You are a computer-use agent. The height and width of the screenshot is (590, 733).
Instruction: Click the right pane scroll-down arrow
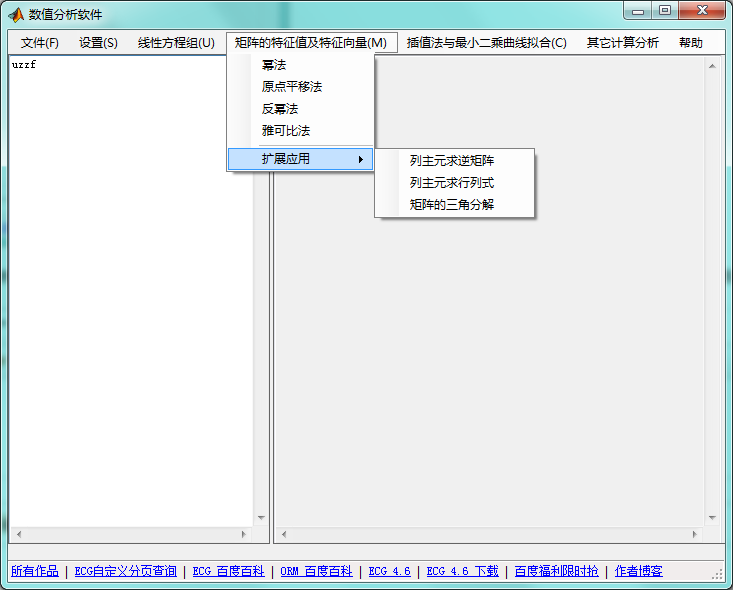pyautogui.click(x=712, y=518)
